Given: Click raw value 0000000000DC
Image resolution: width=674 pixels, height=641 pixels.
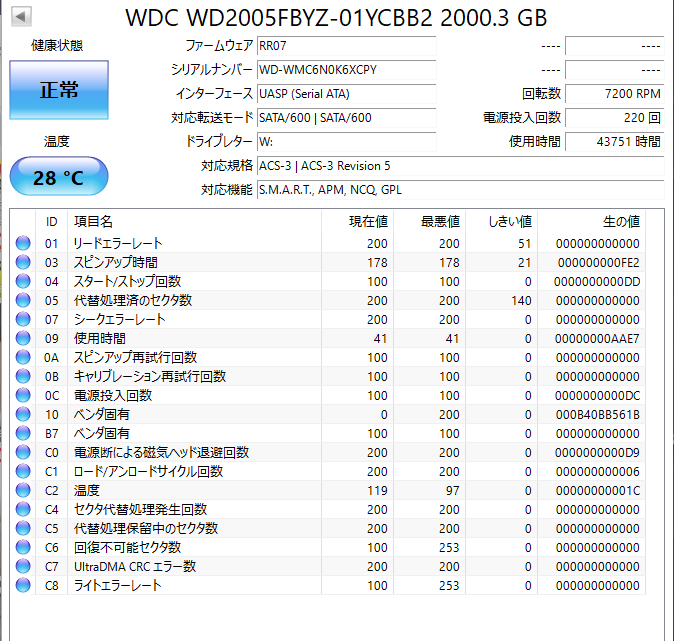Looking at the screenshot, I should click(x=597, y=396).
